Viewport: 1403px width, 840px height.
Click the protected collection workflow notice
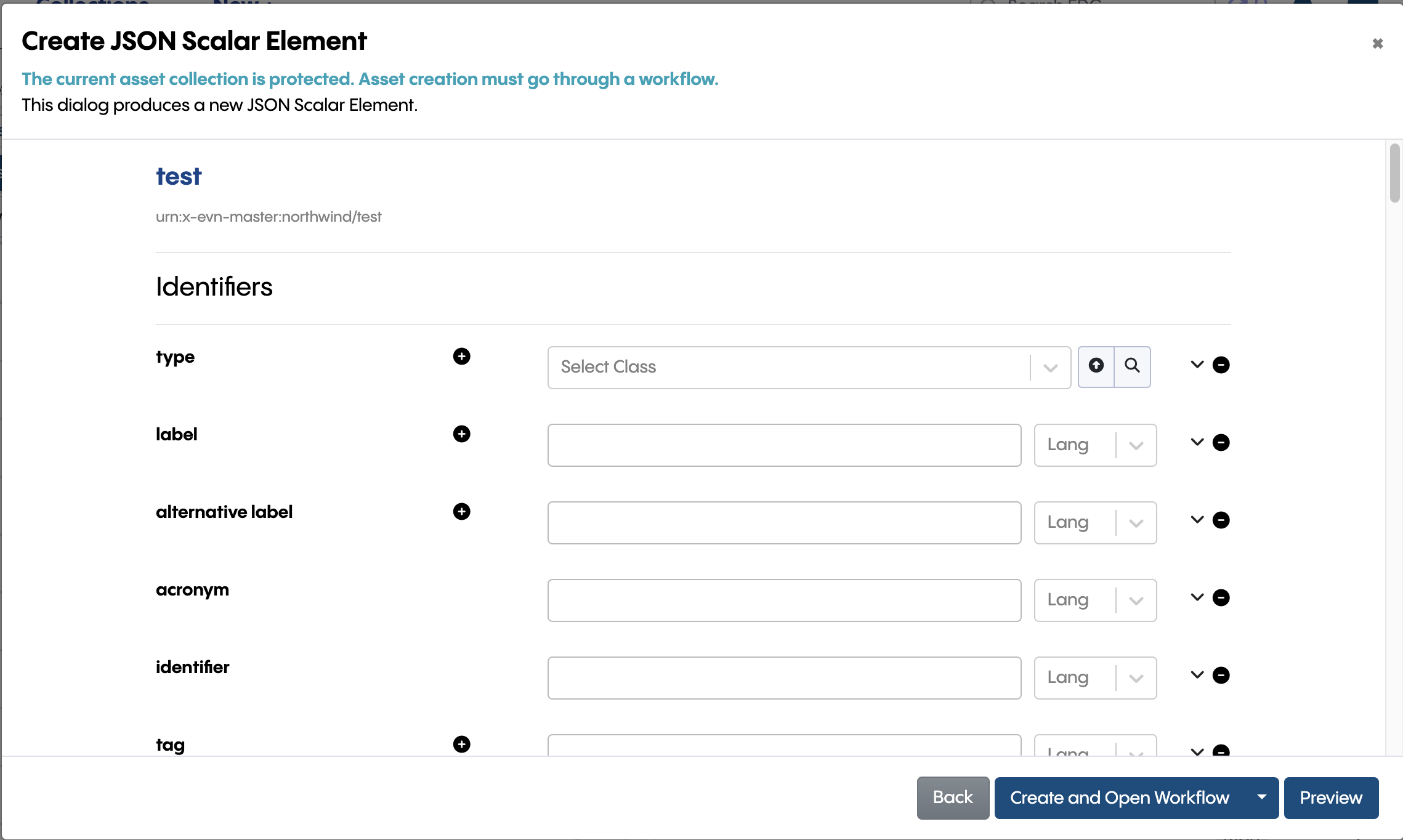click(x=370, y=79)
